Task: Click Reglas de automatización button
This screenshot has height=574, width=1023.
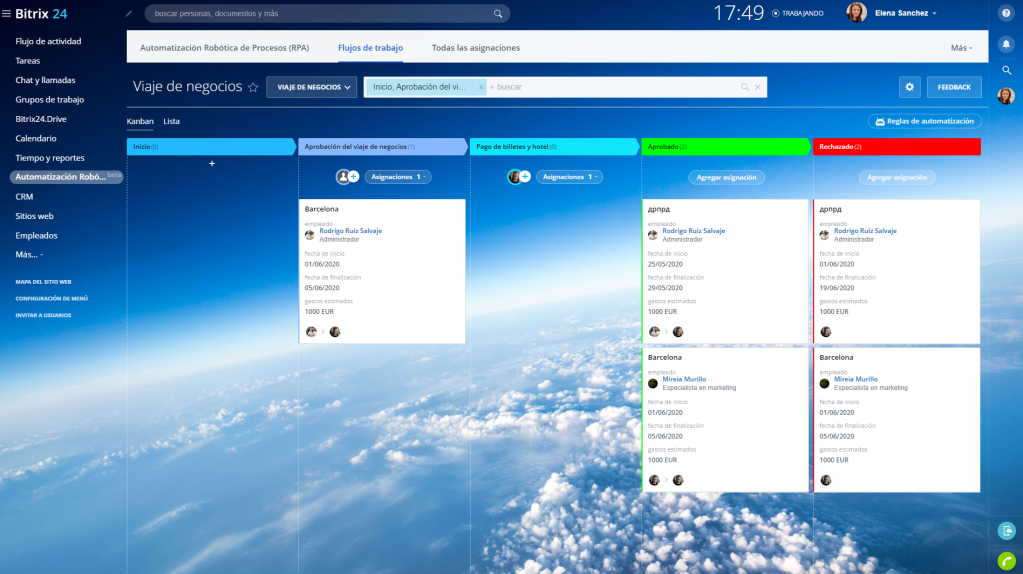Action: click(925, 121)
